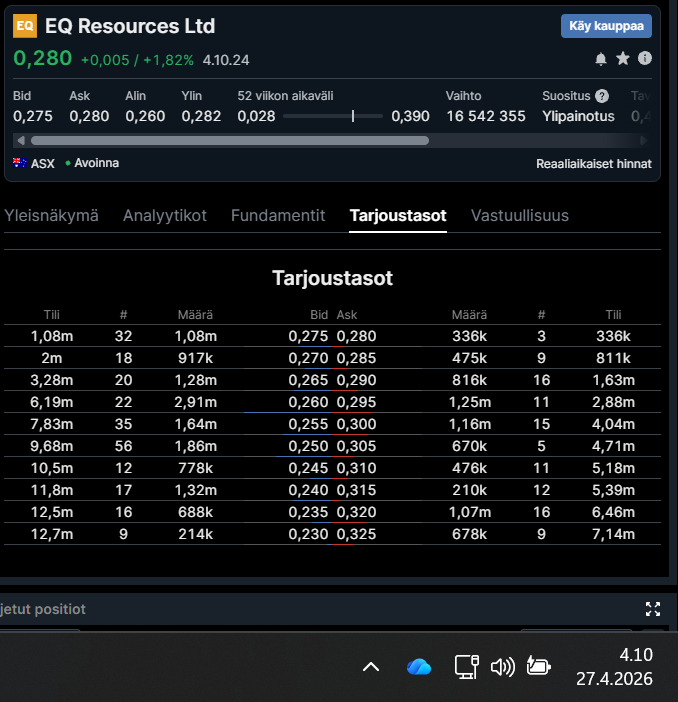Click the horizontal scrollbar thumb
The height and width of the screenshot is (702, 678).
coord(230,141)
